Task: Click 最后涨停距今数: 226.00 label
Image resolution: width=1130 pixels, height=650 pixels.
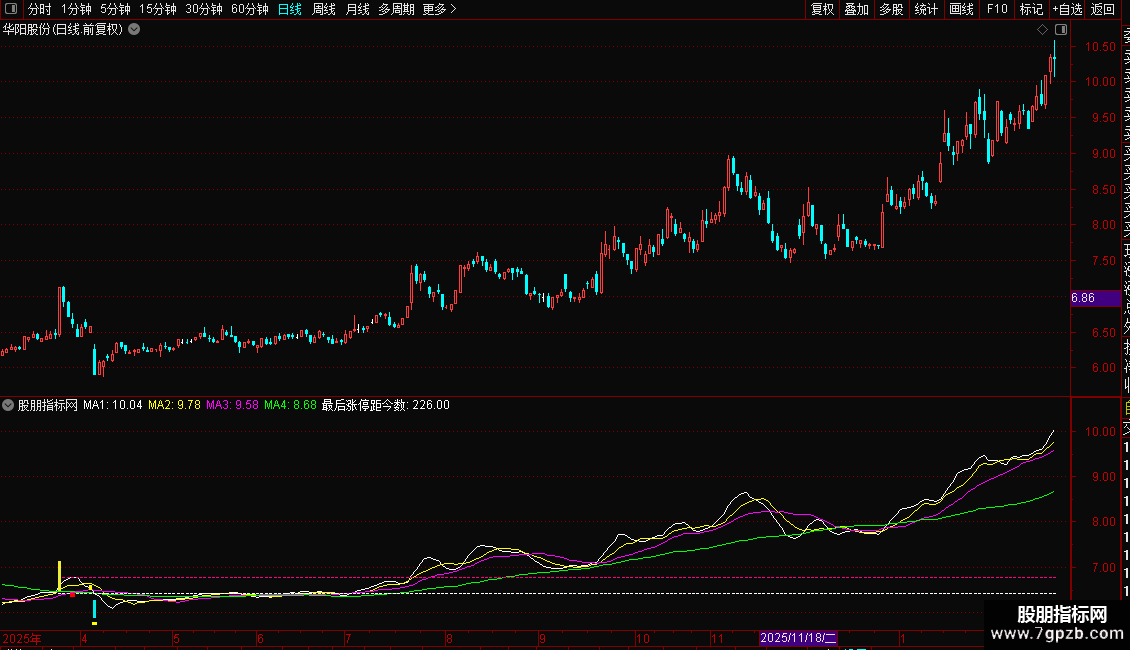Action: (x=386, y=405)
